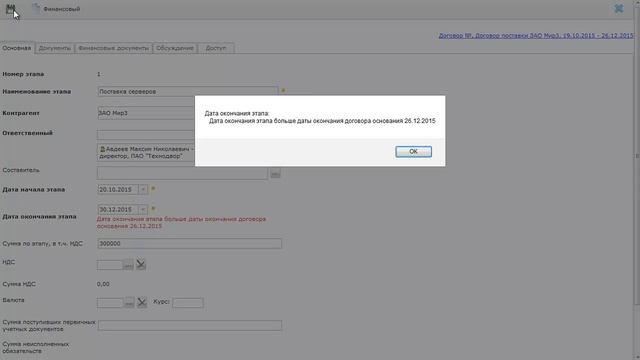Click the Курс input field

pyautogui.click(x=188, y=303)
